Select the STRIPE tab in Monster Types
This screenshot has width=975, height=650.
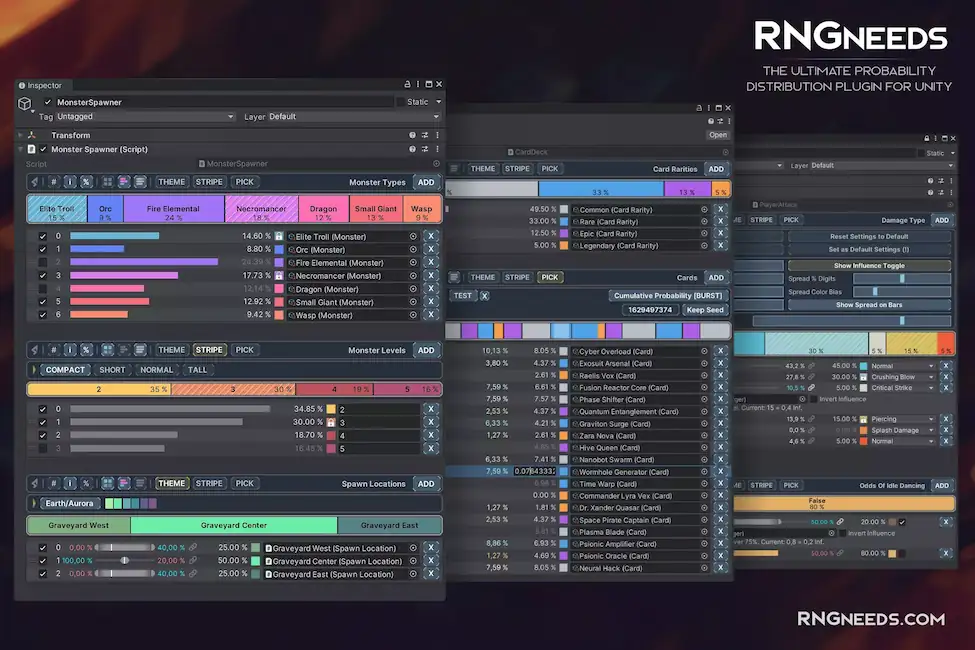(x=209, y=182)
